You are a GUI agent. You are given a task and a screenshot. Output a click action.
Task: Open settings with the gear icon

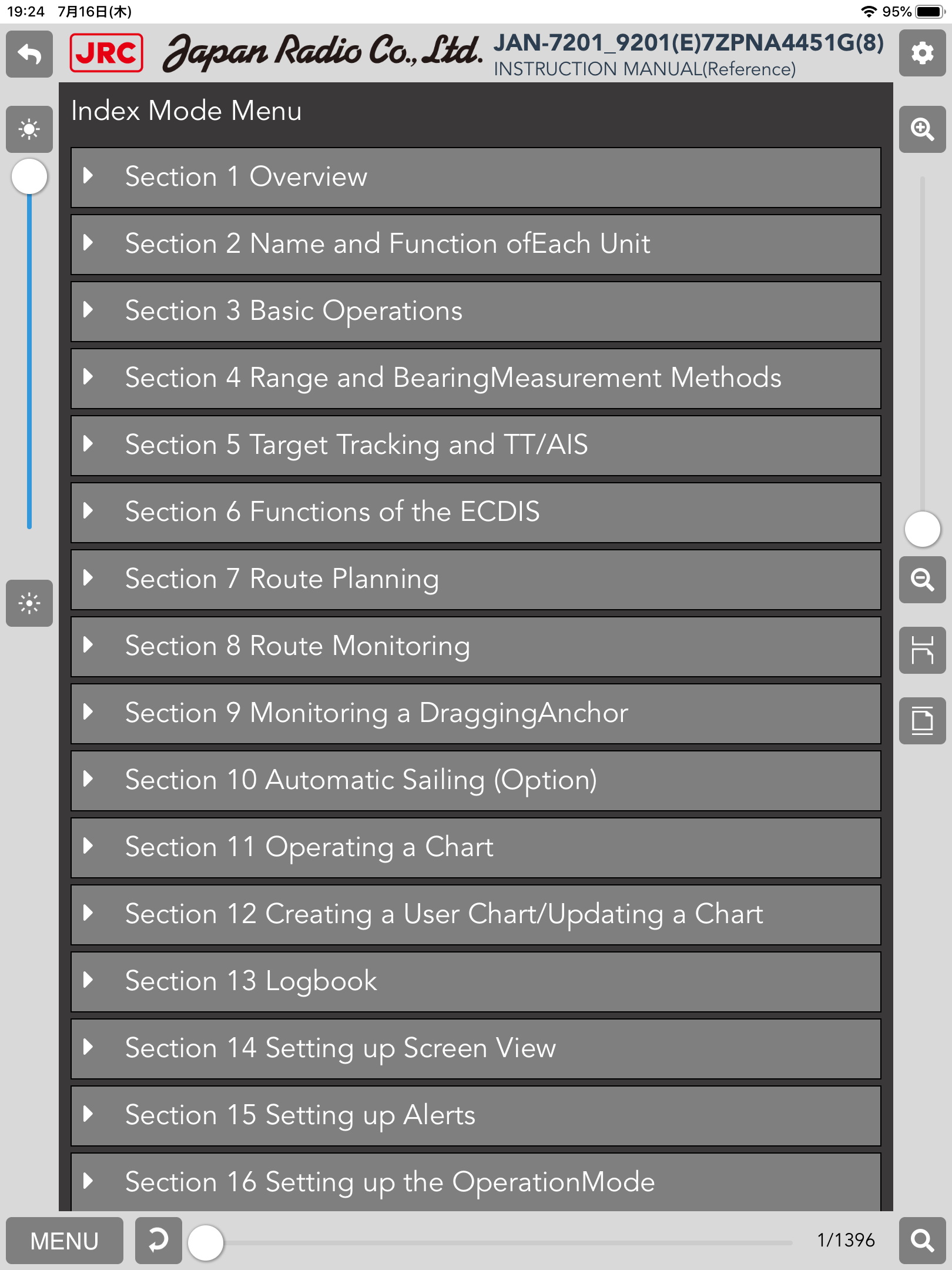point(922,54)
